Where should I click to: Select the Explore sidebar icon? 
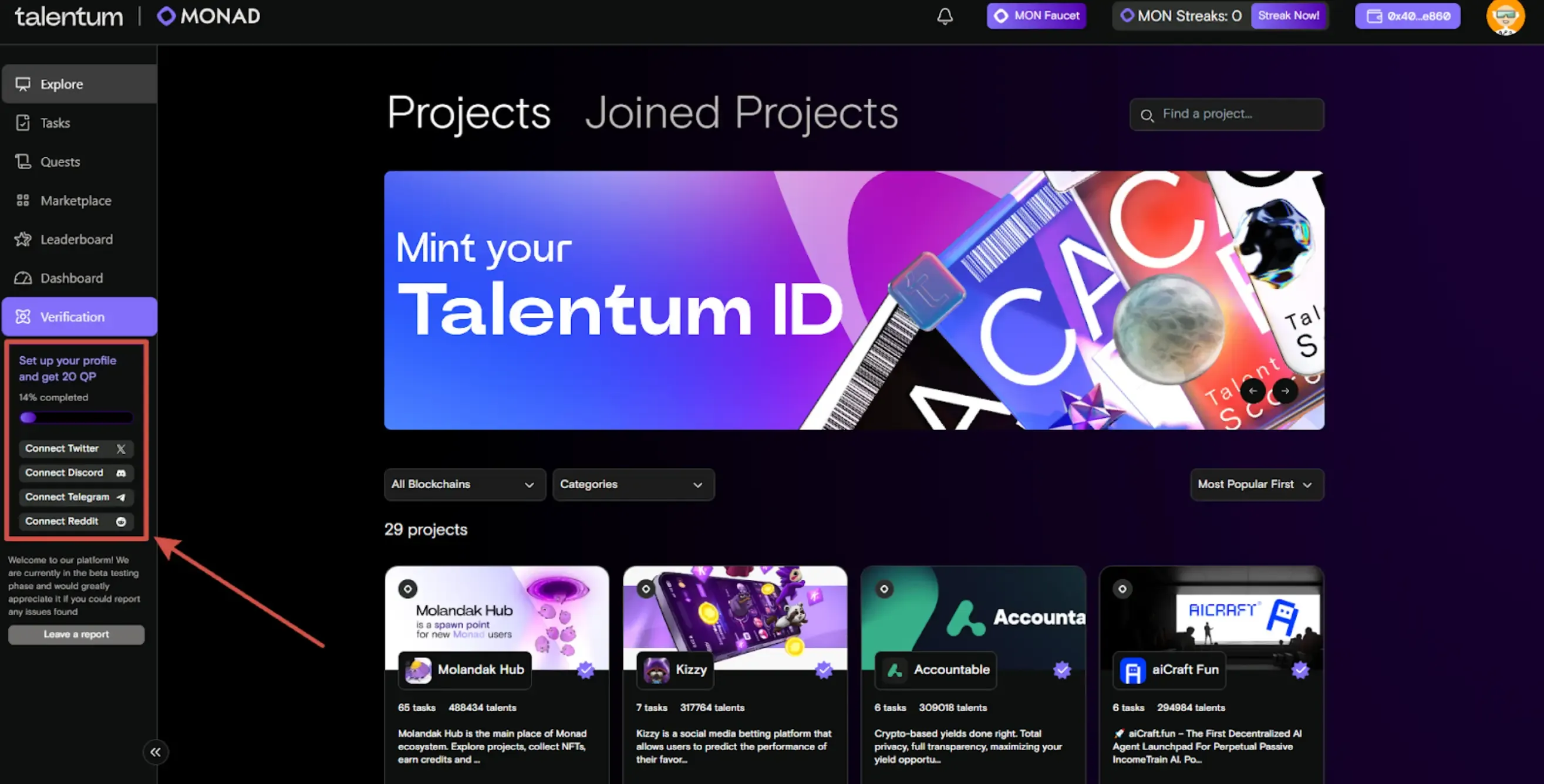click(23, 84)
